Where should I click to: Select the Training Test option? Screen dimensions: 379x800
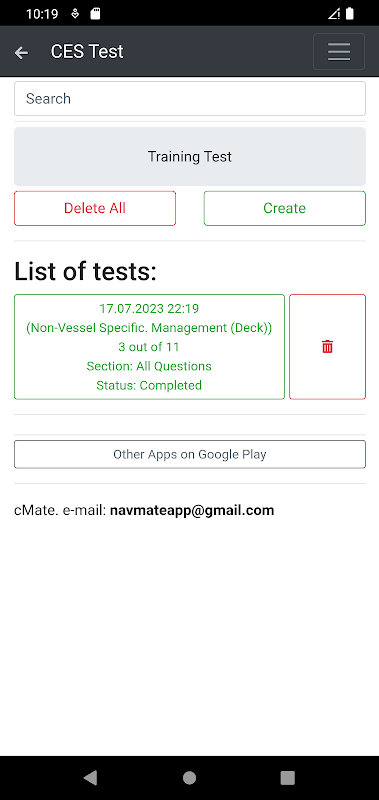190,156
